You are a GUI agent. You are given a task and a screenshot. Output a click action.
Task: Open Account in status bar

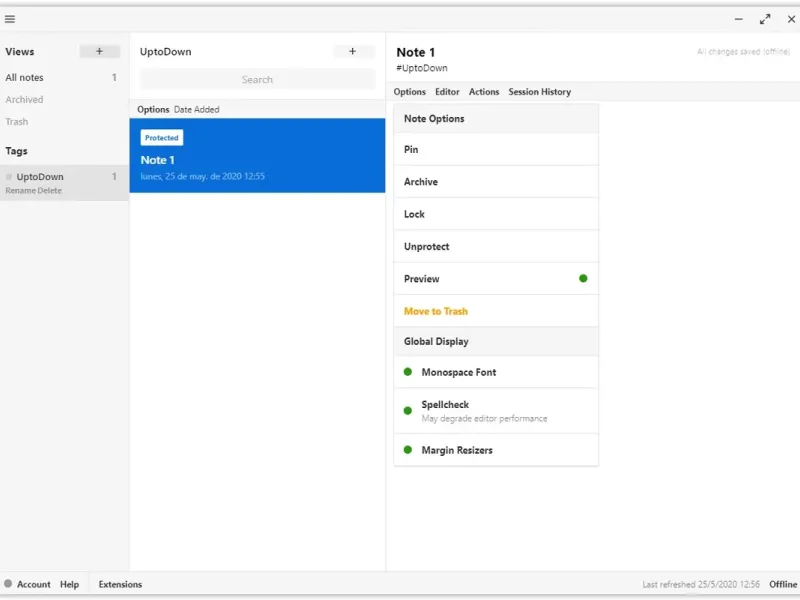tap(34, 584)
